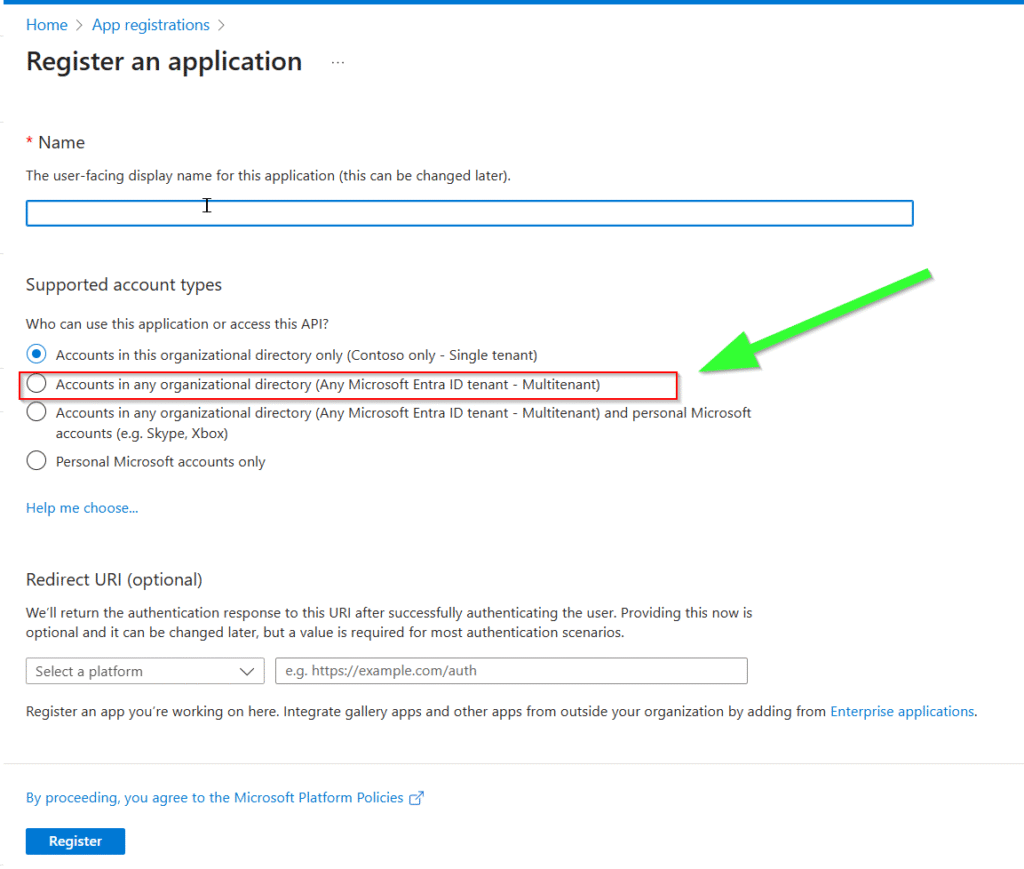Image resolution: width=1024 pixels, height=869 pixels.
Task: Open the ellipsis more options menu
Action: 338,62
